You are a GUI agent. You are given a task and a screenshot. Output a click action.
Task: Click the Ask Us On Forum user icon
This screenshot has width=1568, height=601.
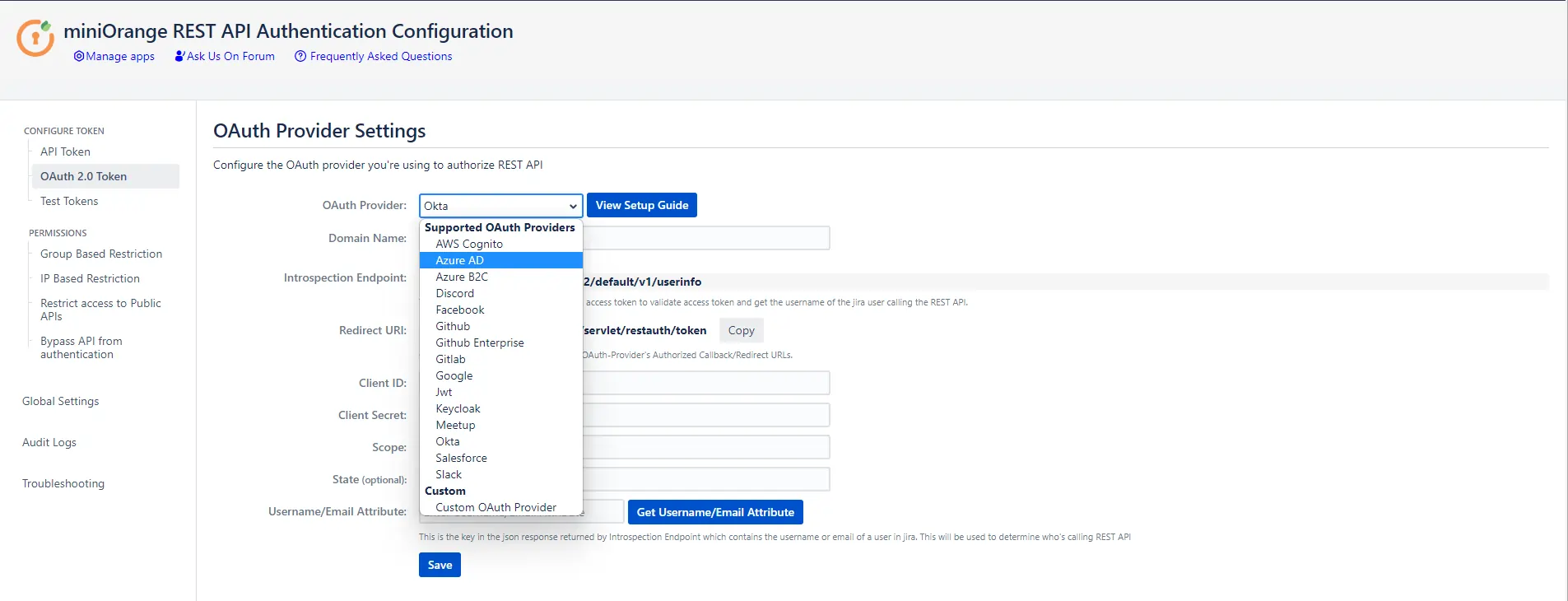point(179,56)
